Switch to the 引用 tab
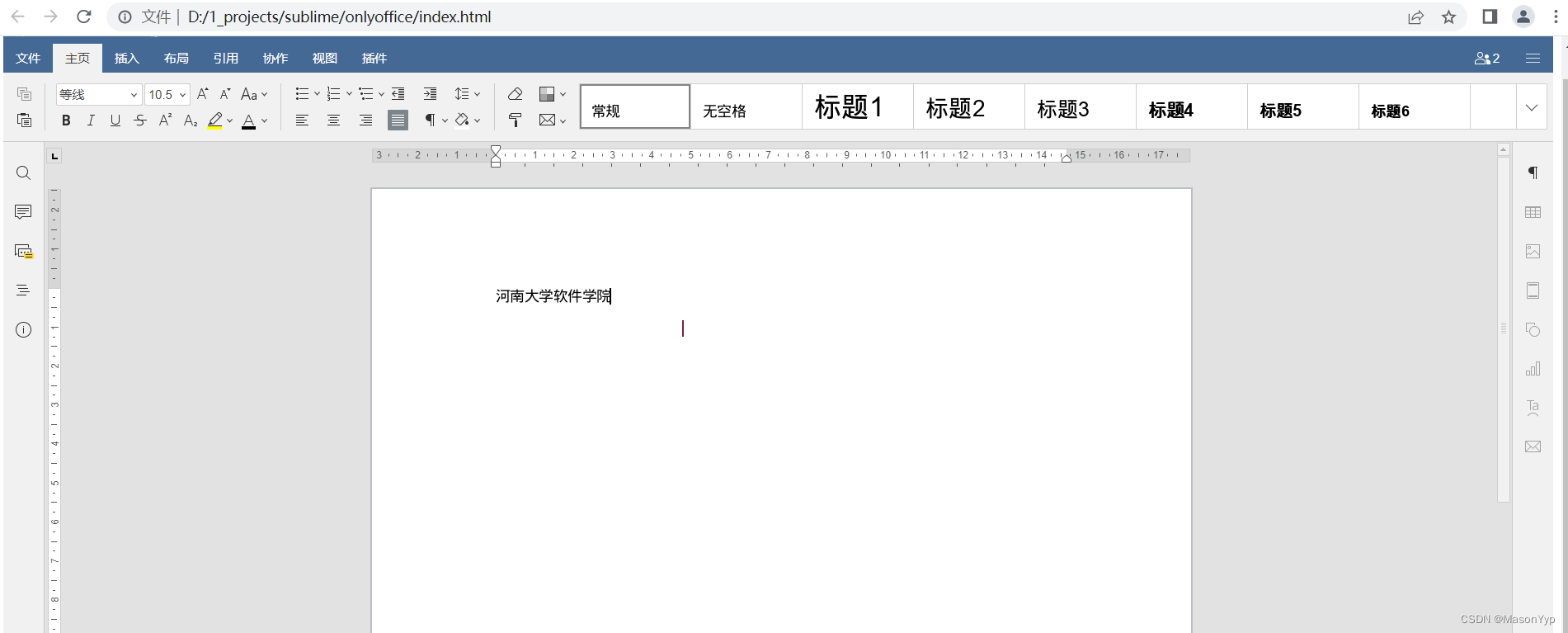The width and height of the screenshot is (1568, 633). coord(226,59)
